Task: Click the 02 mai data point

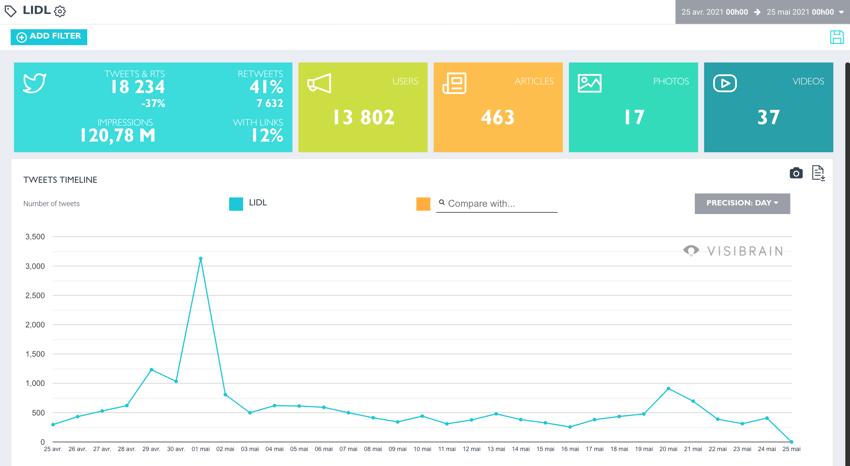Action: 225,394
